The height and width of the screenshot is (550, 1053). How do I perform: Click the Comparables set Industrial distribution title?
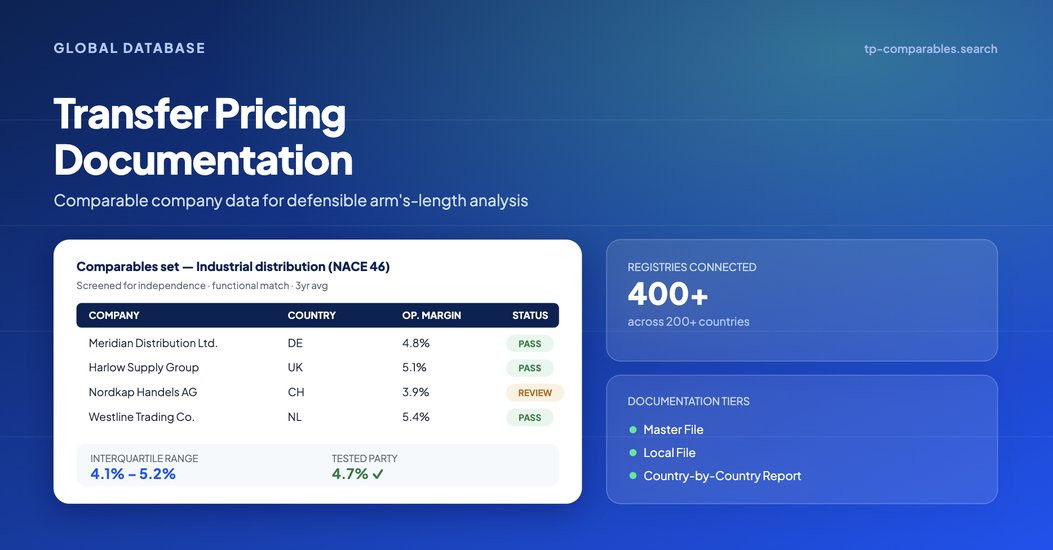[233, 267]
